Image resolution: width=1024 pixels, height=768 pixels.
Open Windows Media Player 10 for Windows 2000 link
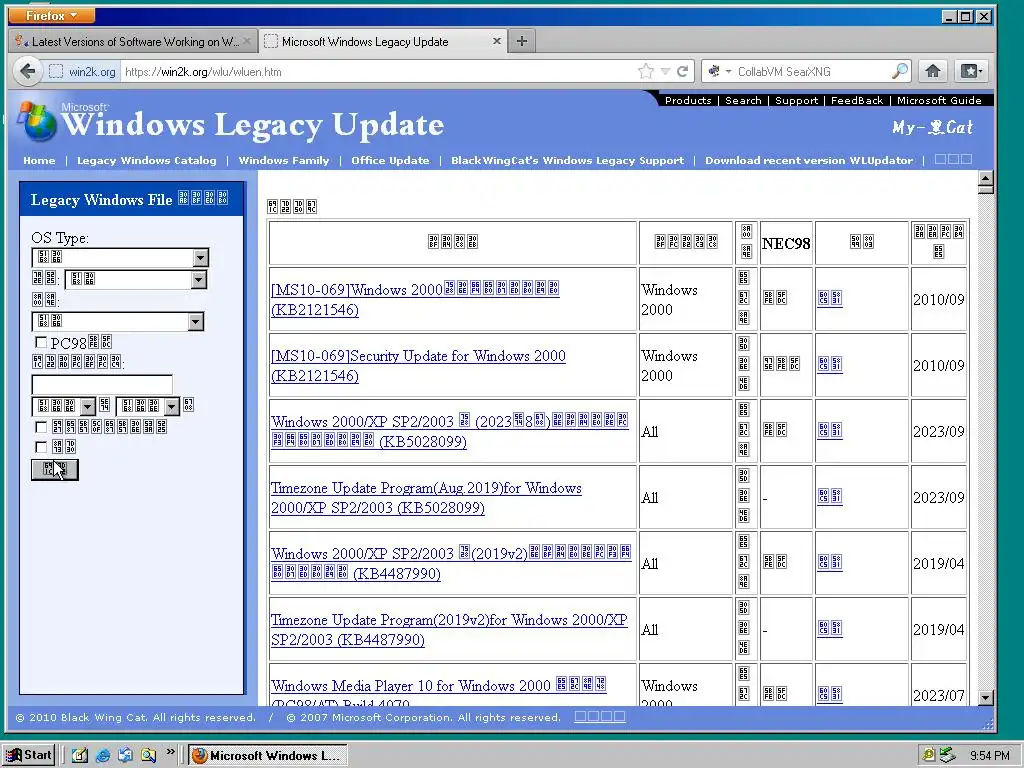pyautogui.click(x=439, y=692)
